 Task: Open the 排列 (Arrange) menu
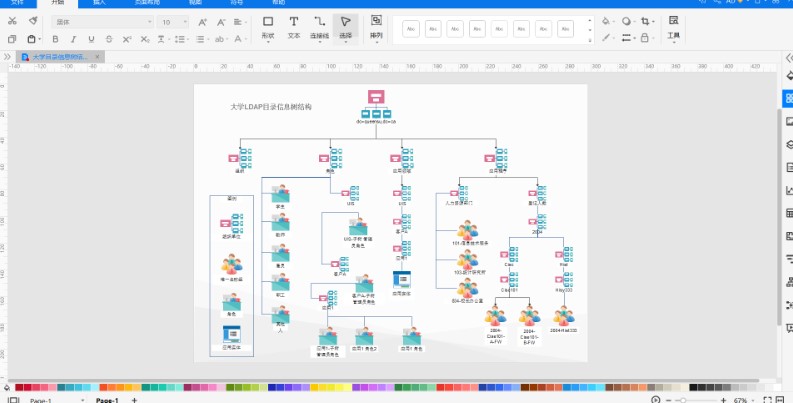[x=376, y=28]
